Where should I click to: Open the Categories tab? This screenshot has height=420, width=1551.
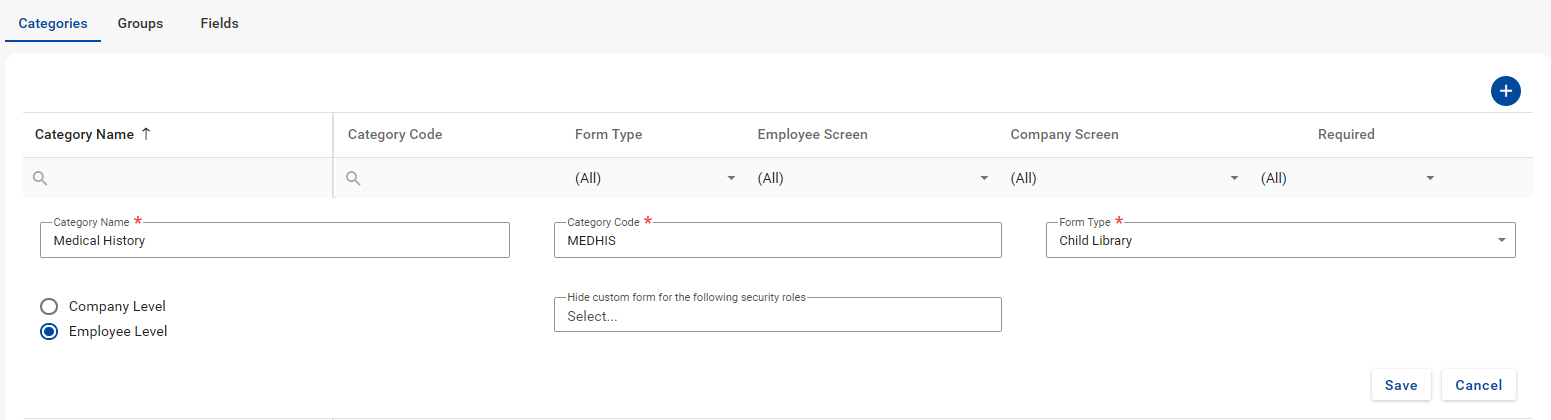click(53, 22)
